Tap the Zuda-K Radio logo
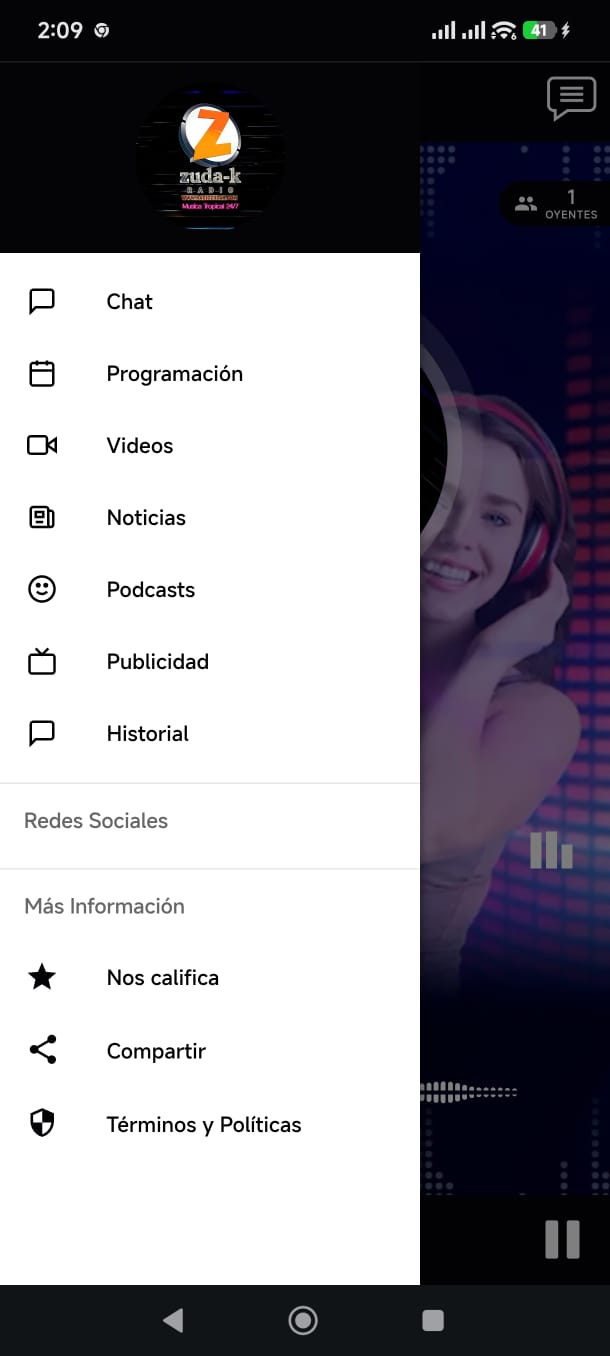 [x=210, y=158]
